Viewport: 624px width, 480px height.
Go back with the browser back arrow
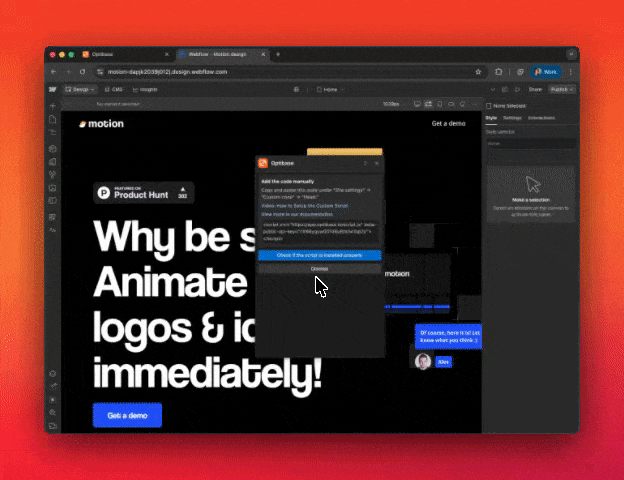point(54,72)
